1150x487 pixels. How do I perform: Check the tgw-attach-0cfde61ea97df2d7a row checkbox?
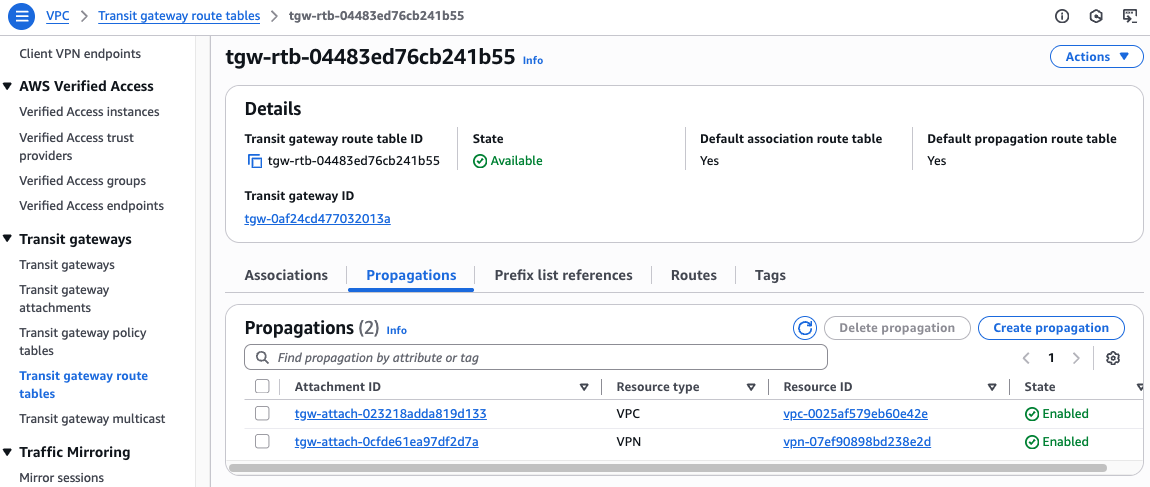262,442
